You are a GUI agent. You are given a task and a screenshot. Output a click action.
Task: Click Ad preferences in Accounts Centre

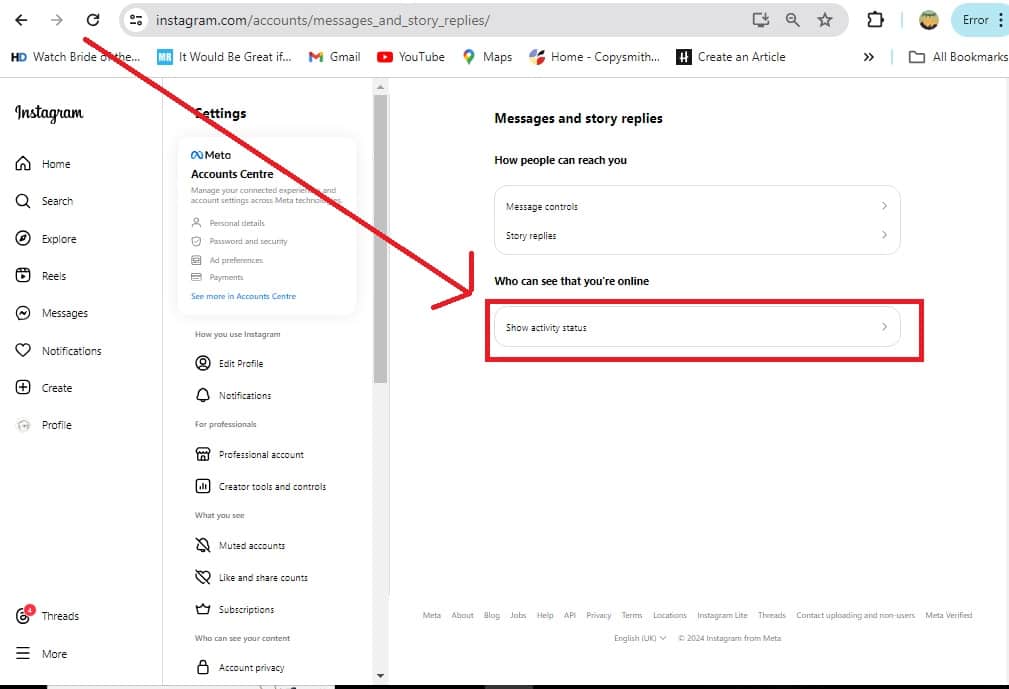pos(227,260)
